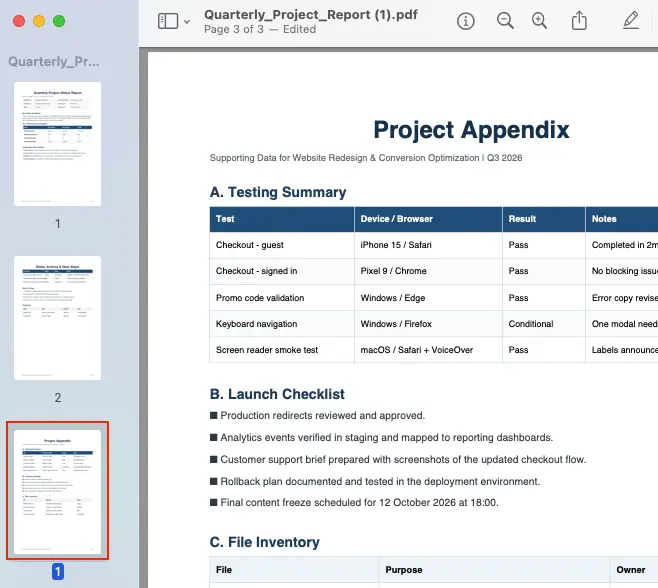
Task: Maximize the window with green button
Action: [59, 21]
